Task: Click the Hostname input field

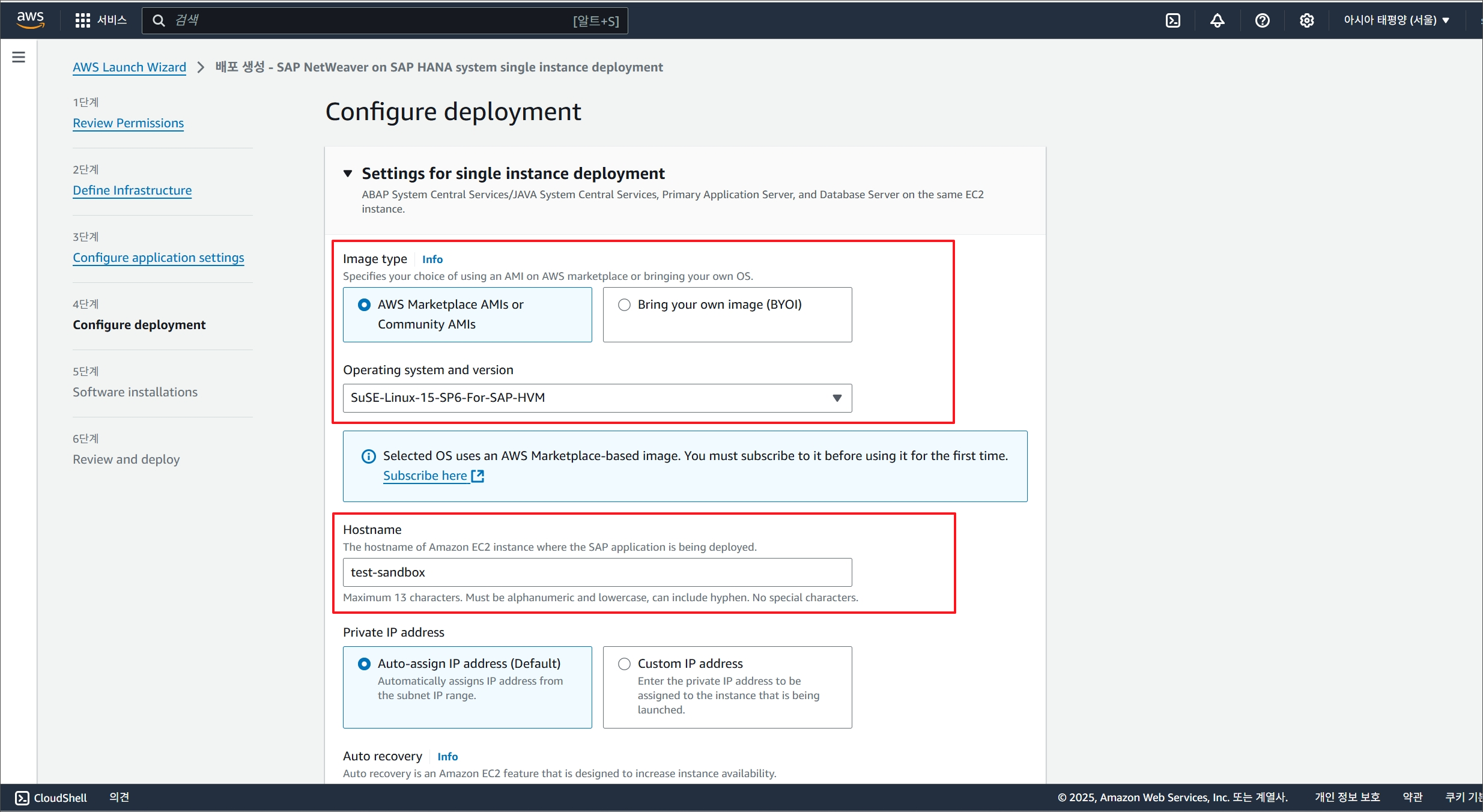Action: [x=597, y=572]
